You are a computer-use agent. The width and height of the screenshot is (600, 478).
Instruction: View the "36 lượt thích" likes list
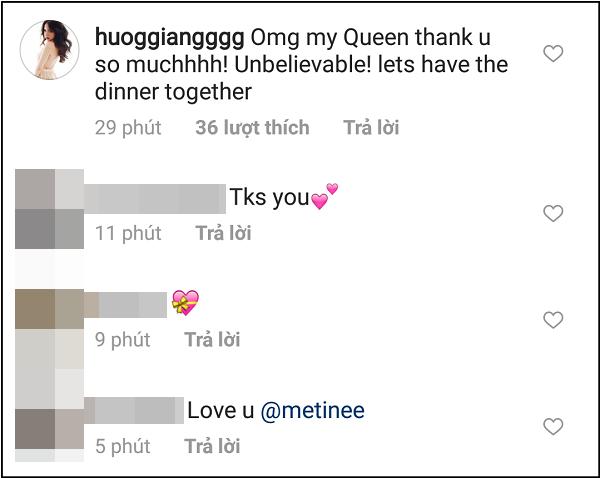click(252, 127)
